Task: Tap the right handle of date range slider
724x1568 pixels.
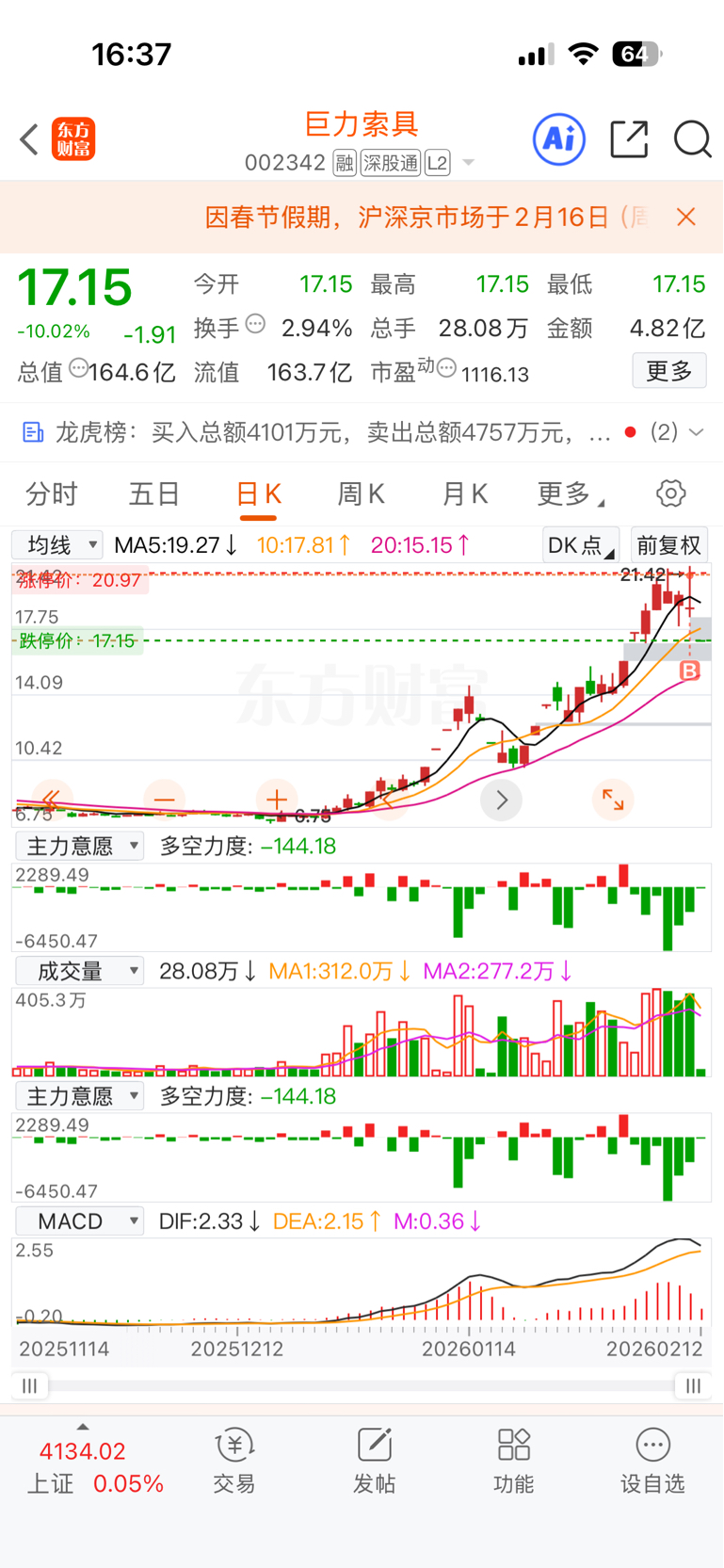Action: (693, 1385)
